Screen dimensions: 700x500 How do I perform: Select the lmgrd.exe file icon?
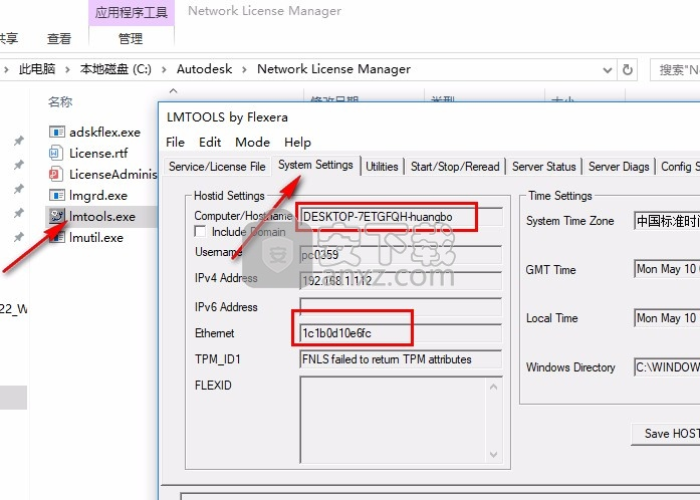(57, 195)
